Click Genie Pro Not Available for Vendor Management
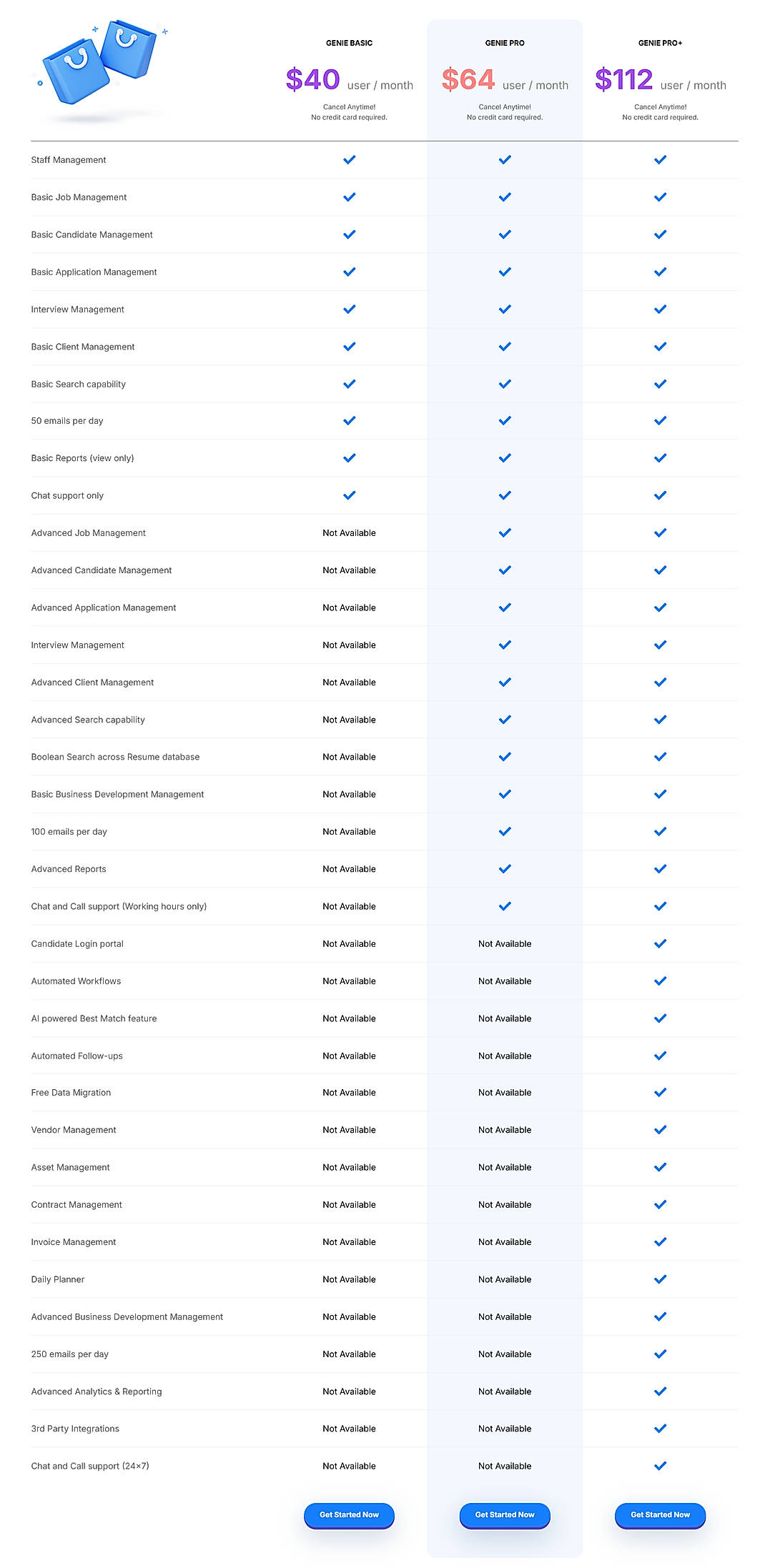The width and height of the screenshot is (765, 1568). pos(505,1130)
